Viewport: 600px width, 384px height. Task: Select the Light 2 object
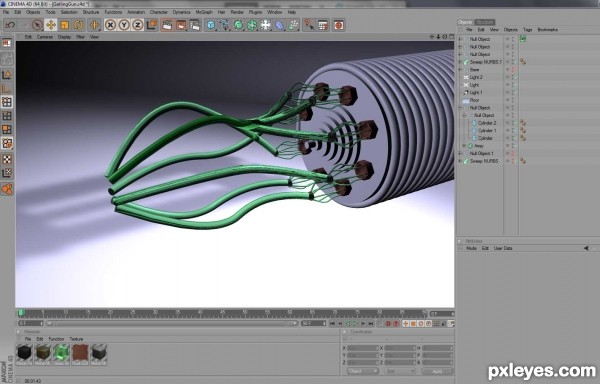point(476,77)
